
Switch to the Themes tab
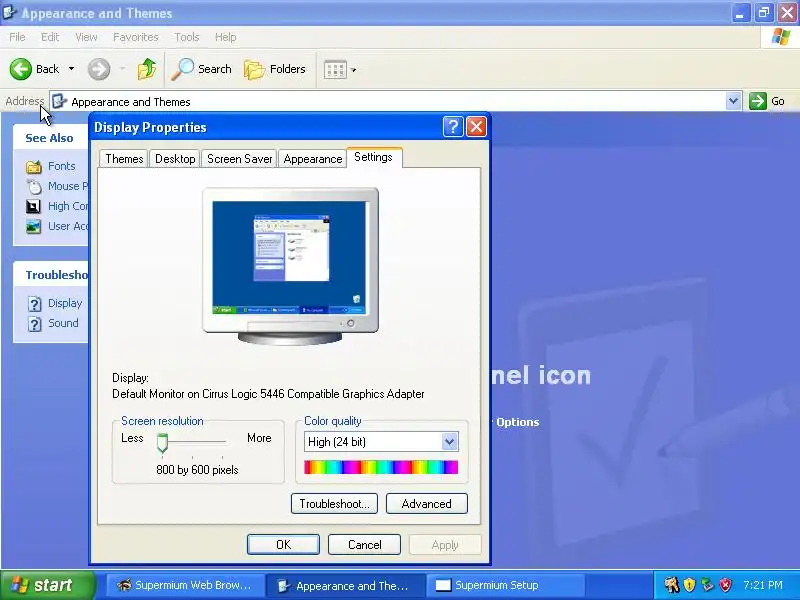point(124,159)
